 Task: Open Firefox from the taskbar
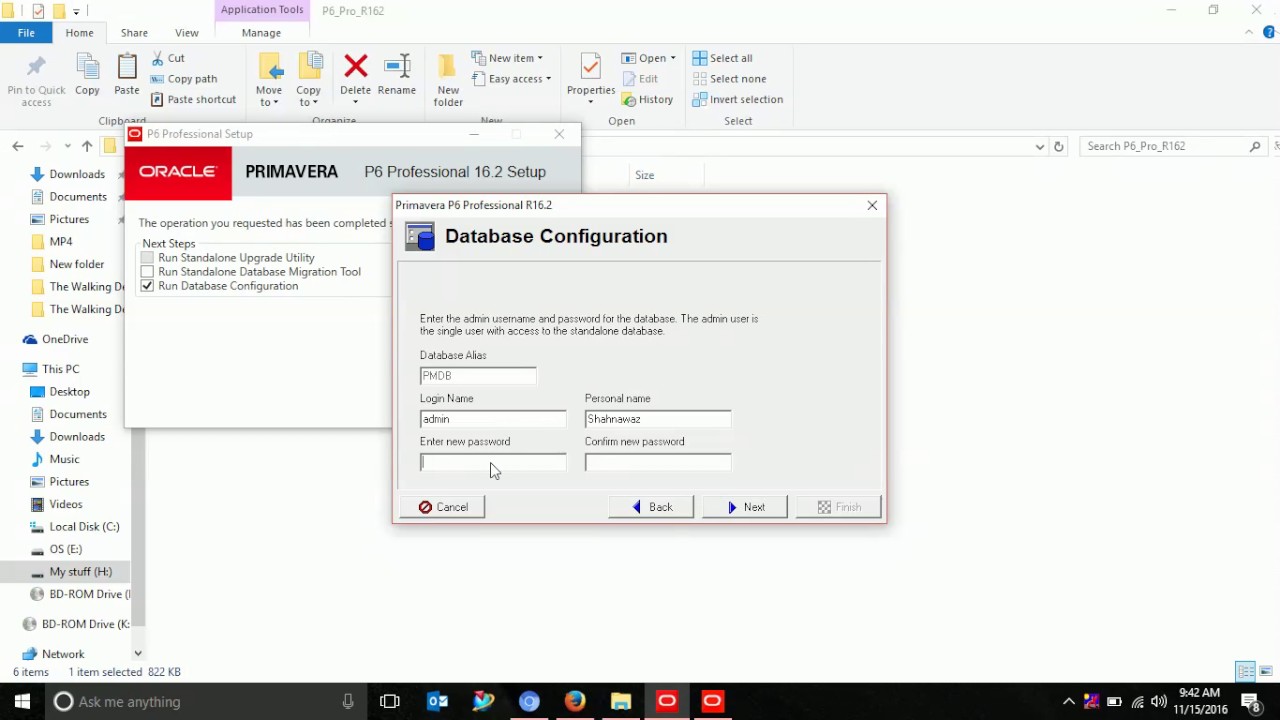pyautogui.click(x=575, y=701)
